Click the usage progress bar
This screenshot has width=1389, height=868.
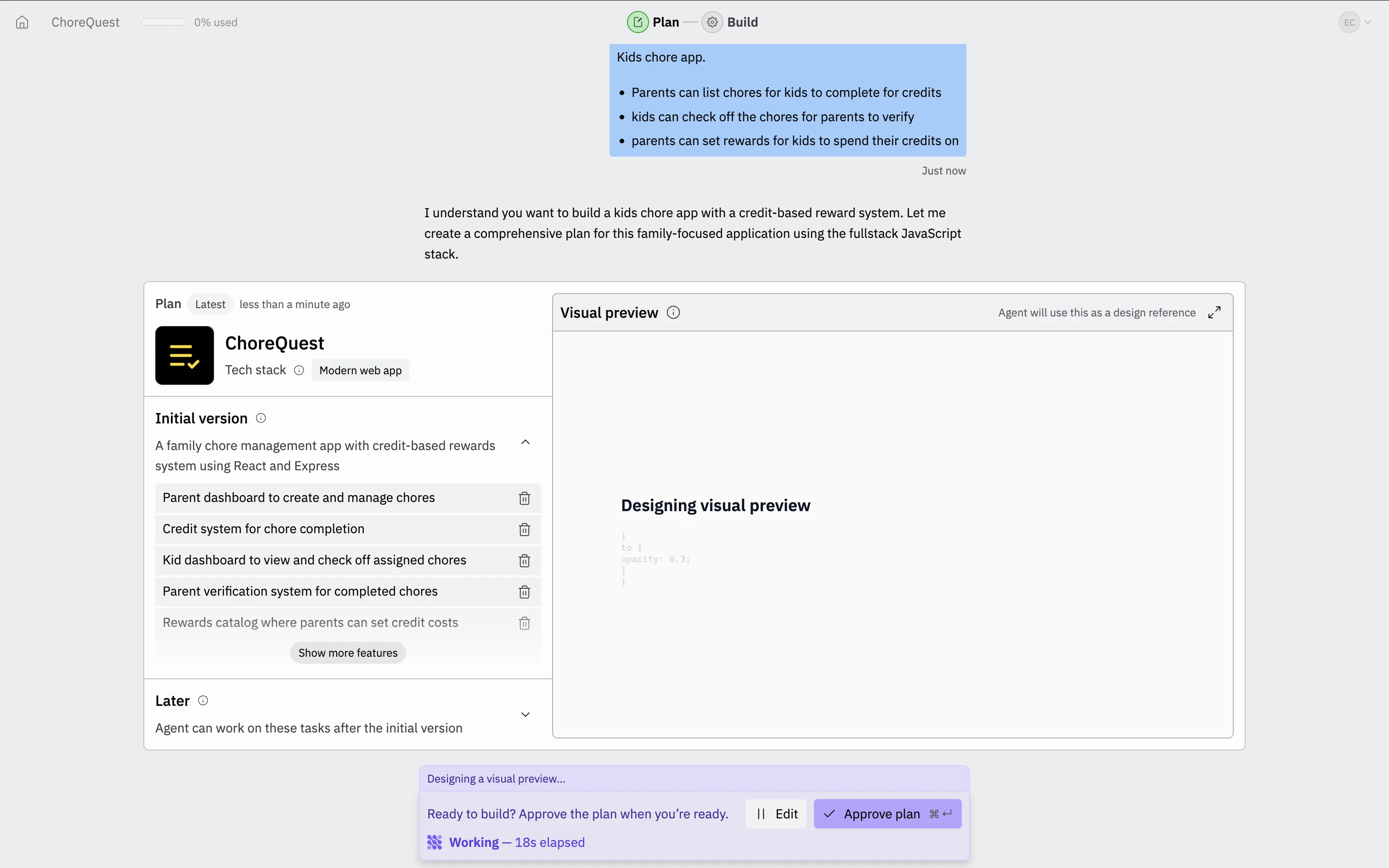click(x=164, y=23)
